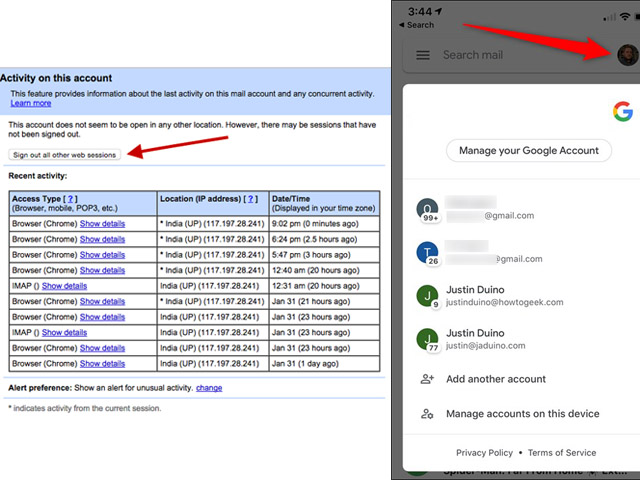
Task: Show details for Jan 31 (21 hours ago) session
Action: pyautogui.click(x=102, y=301)
